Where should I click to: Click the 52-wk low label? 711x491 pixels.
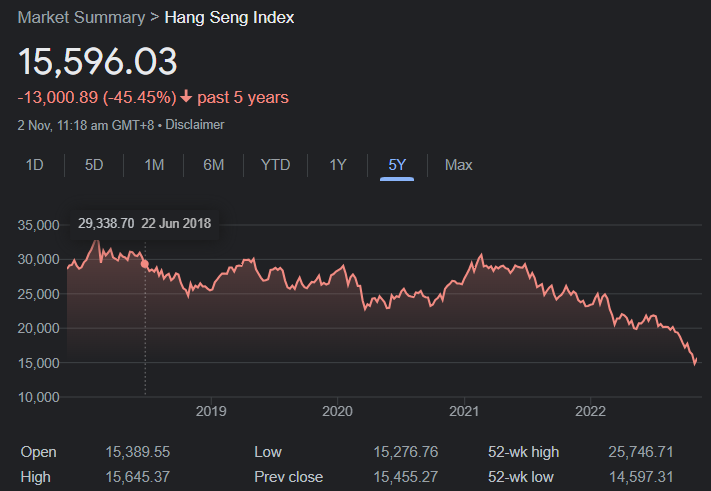(x=521, y=477)
